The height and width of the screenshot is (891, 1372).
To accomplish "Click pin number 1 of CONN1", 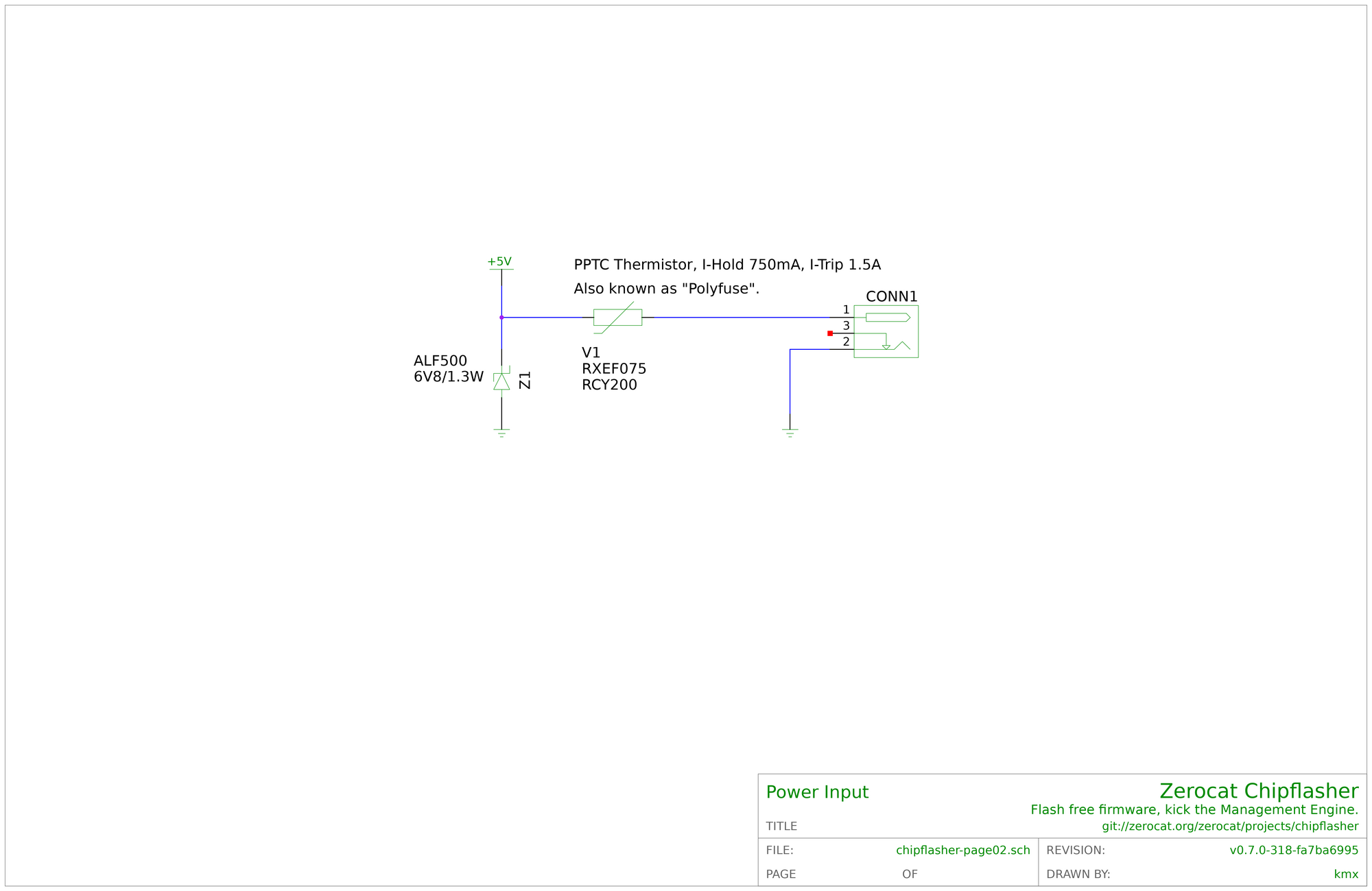I will pos(846,310).
